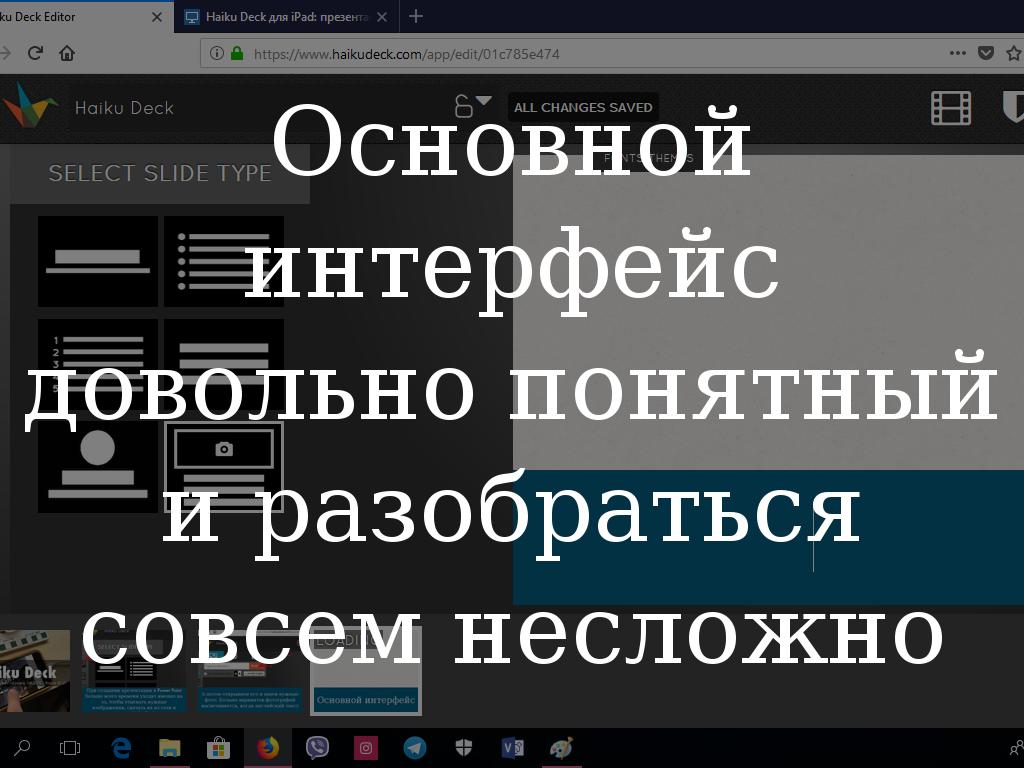
Task: Choose the bulleted list slide type
Action: point(224,261)
